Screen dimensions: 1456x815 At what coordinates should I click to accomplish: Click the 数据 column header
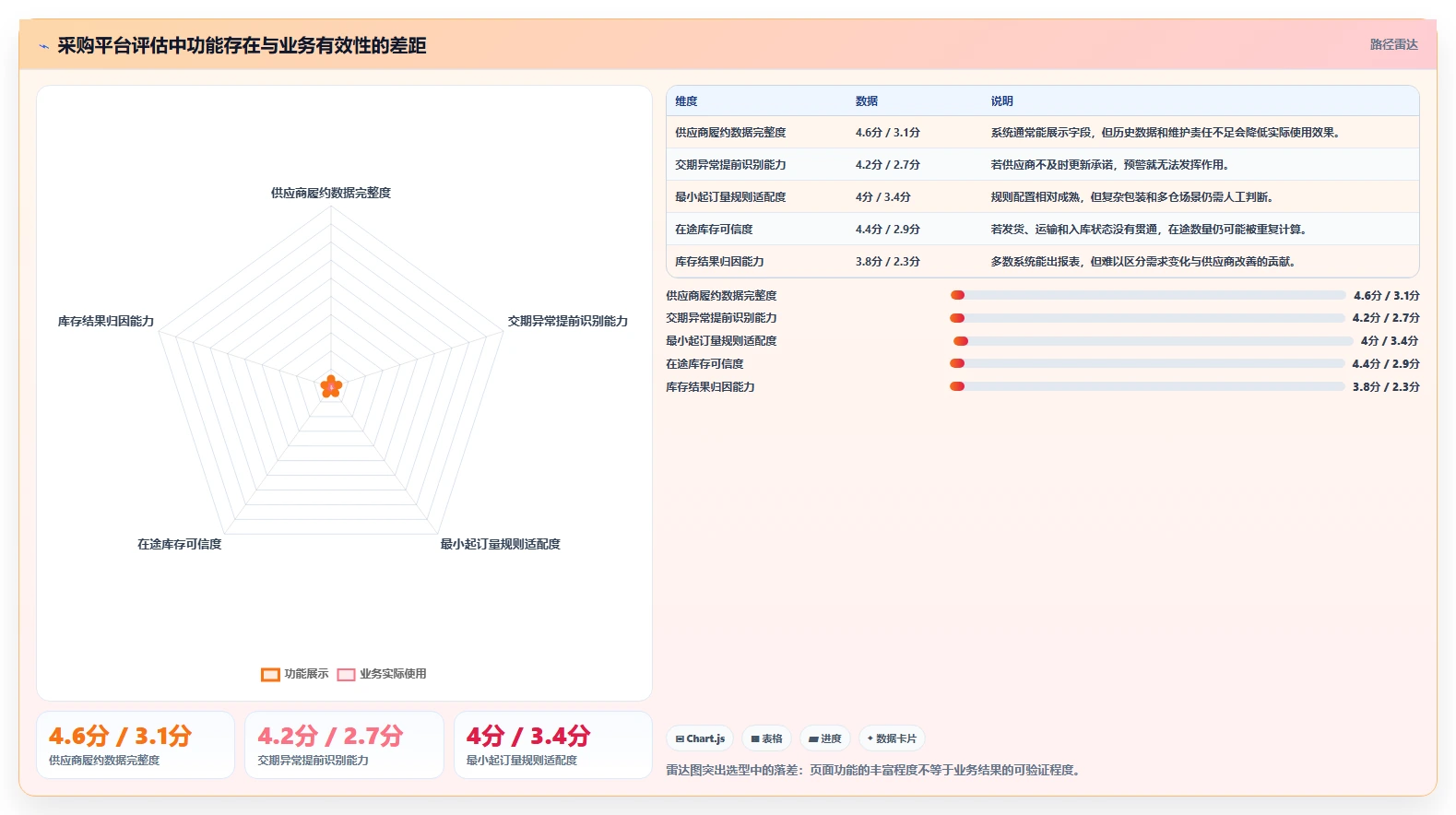tap(867, 101)
